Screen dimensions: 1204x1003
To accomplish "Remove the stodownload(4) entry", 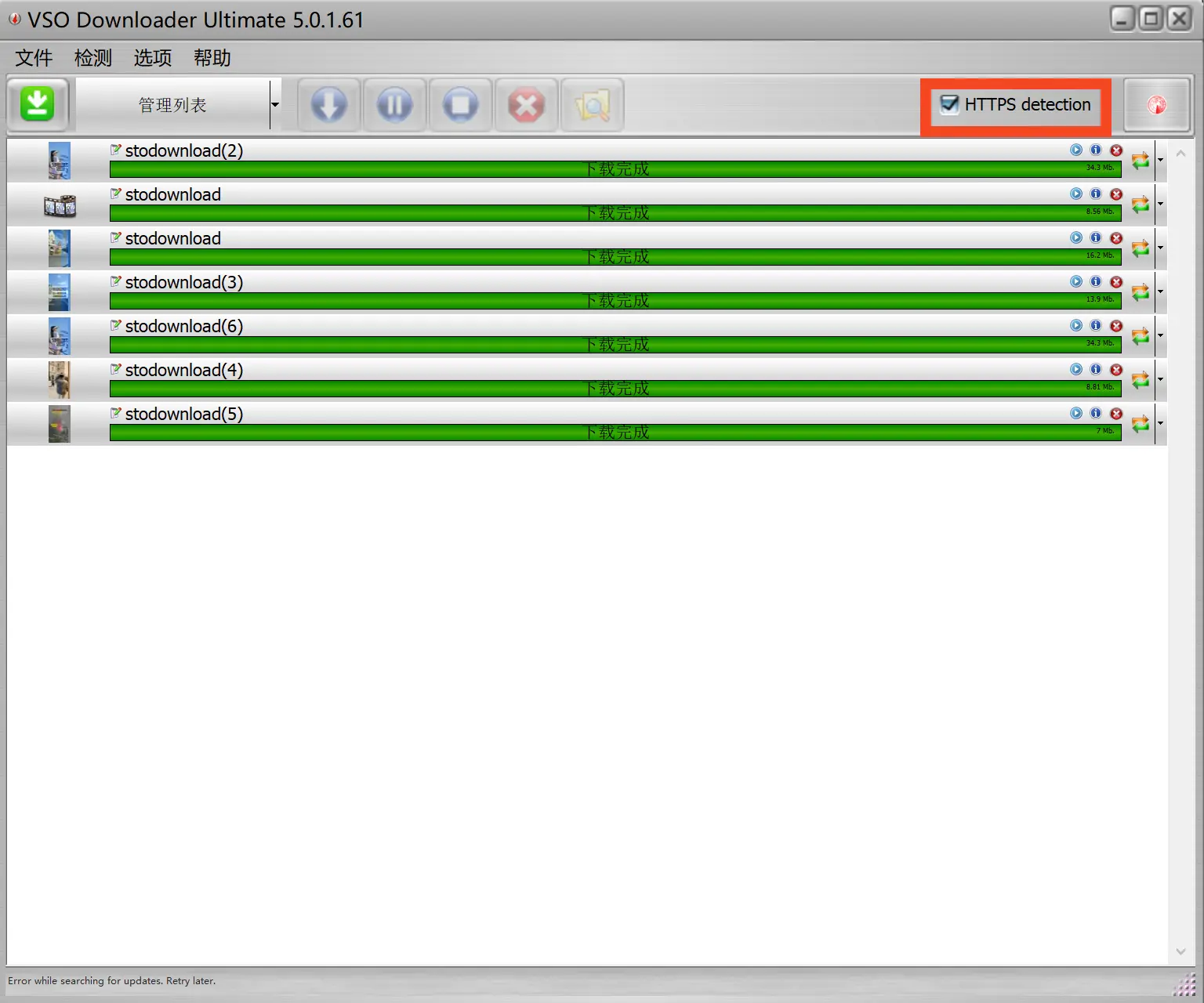I will click(1116, 369).
